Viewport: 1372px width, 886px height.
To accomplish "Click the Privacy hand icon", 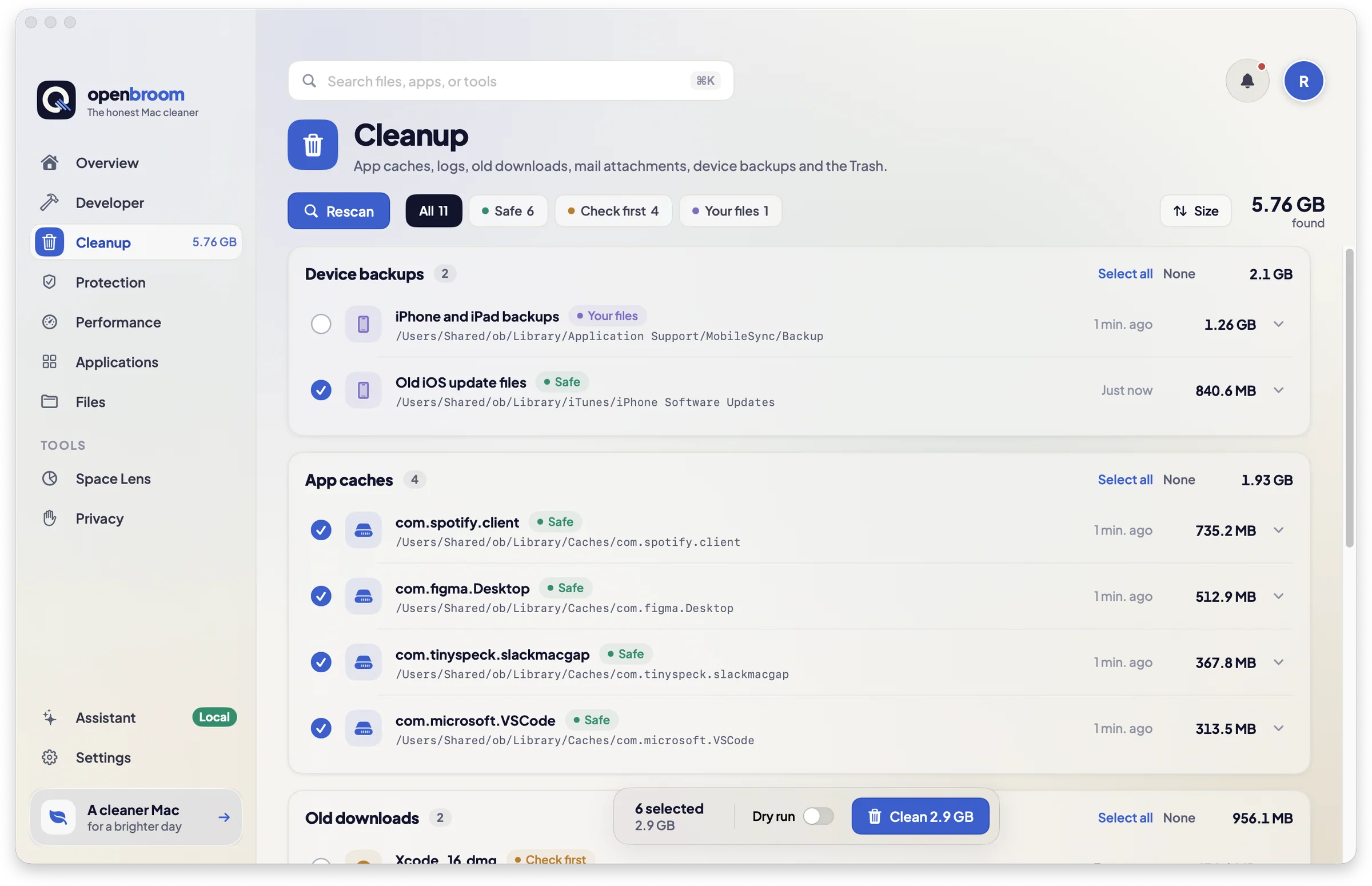I will click(x=50, y=518).
